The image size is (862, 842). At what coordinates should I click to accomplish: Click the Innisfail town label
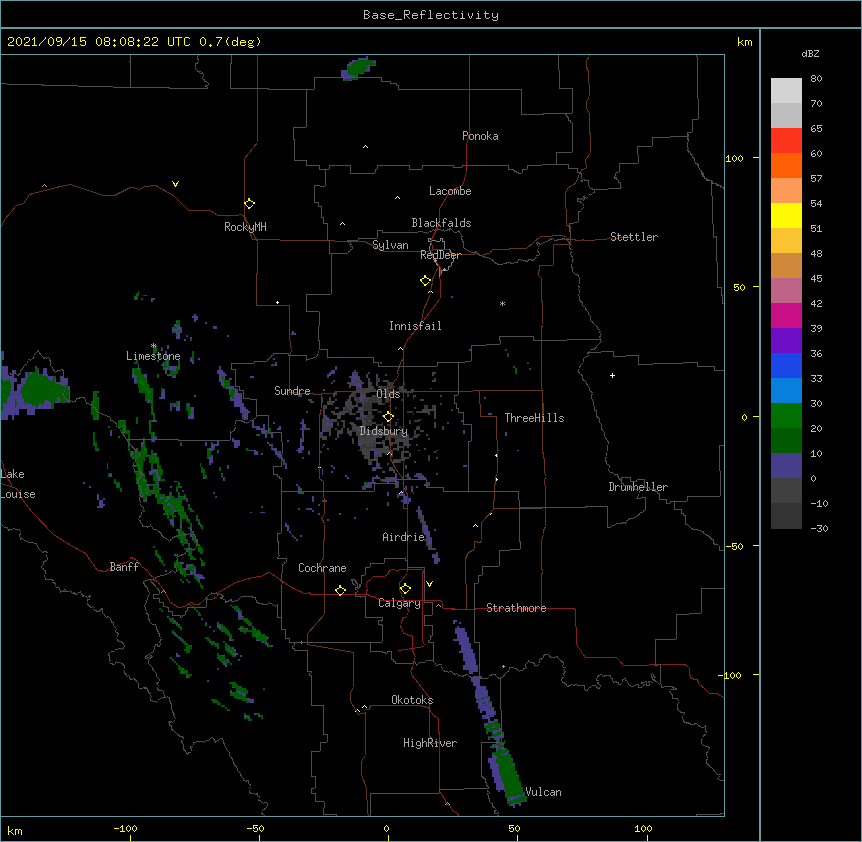tap(415, 326)
